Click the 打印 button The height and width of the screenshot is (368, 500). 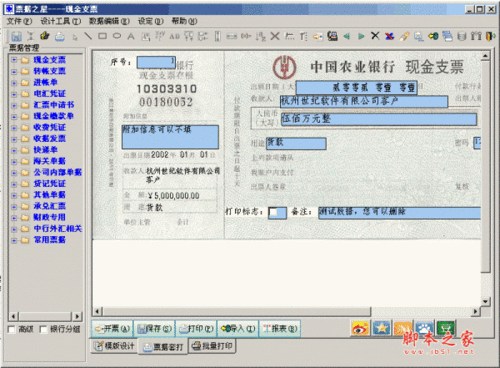point(196,329)
